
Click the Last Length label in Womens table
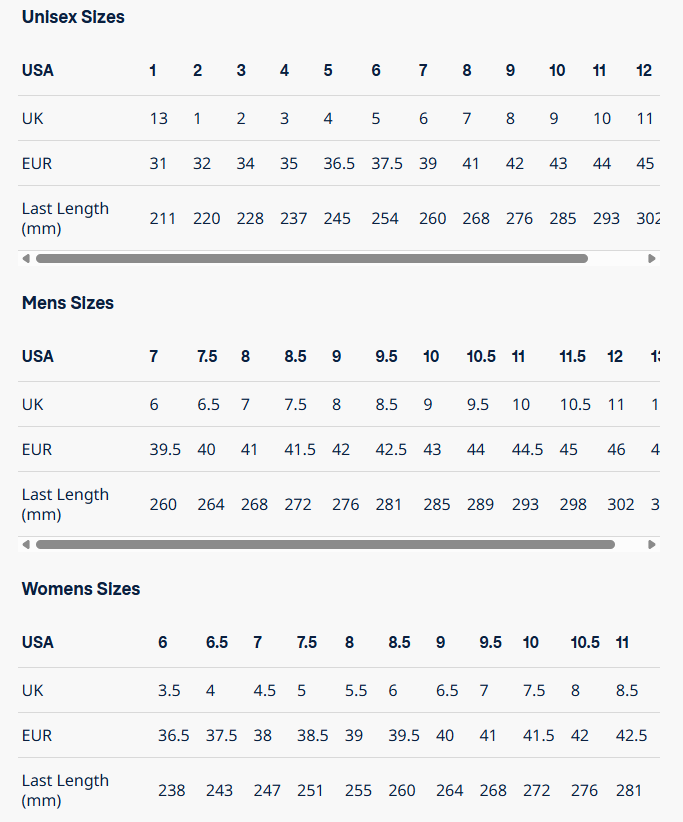coord(65,790)
